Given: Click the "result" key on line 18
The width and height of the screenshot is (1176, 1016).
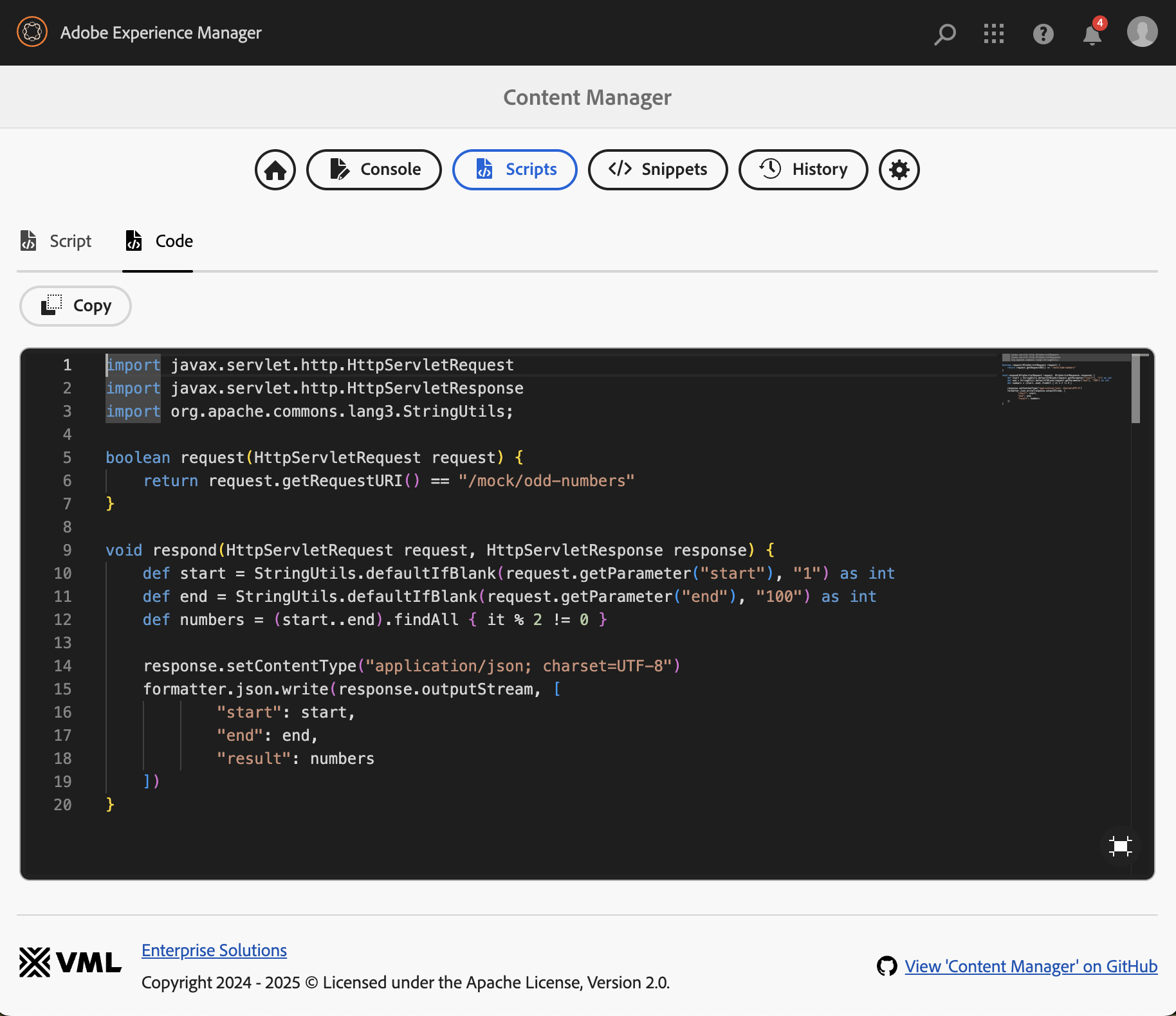Looking at the screenshot, I should coord(254,759).
